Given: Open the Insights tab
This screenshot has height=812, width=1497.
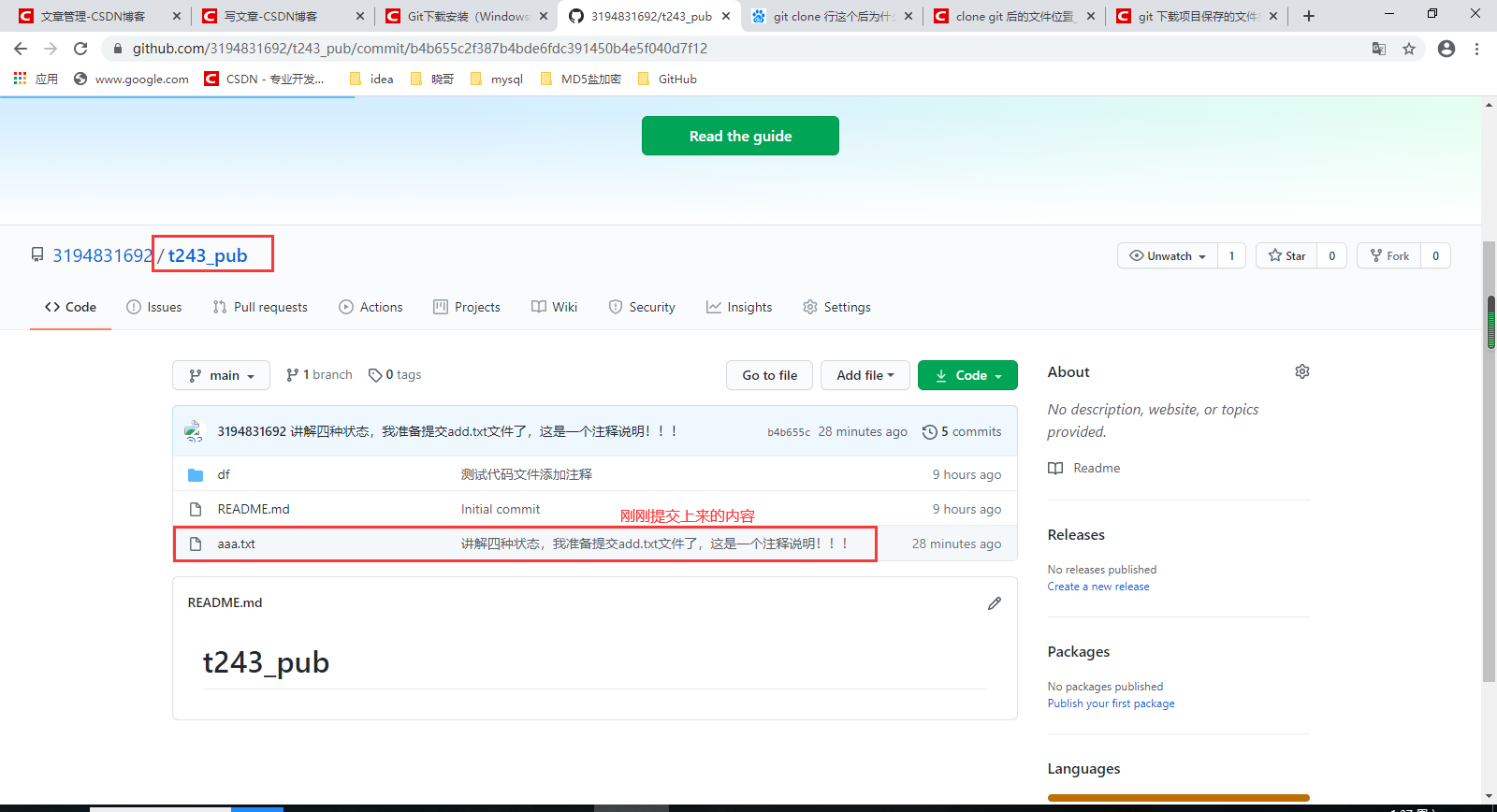Looking at the screenshot, I should pos(739,307).
